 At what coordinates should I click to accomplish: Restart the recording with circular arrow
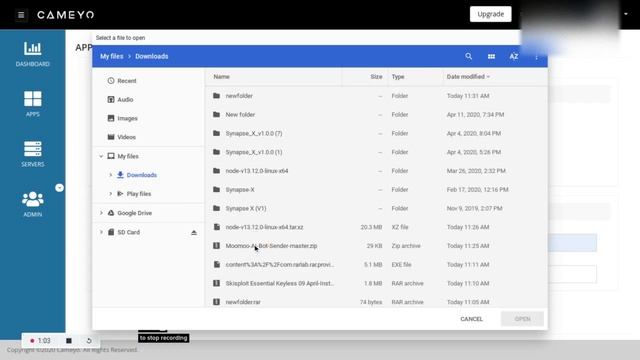[89, 340]
